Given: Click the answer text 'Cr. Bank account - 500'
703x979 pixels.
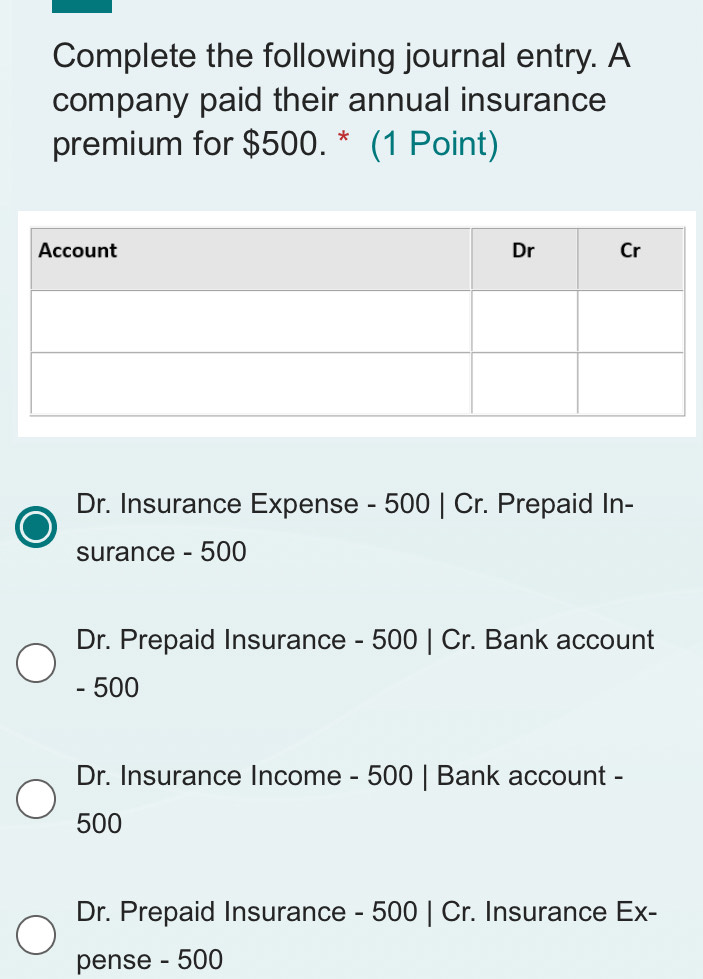Looking at the screenshot, I should point(365,663).
